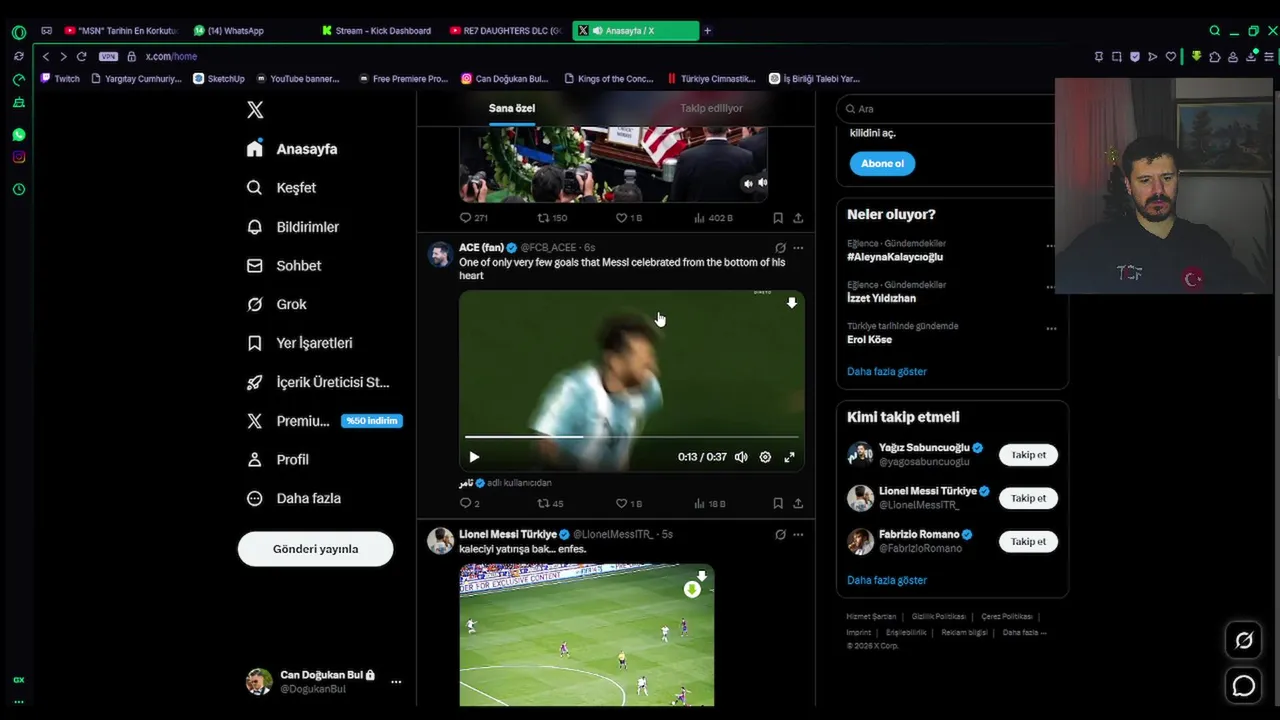The height and width of the screenshot is (720, 1280).
Task: Repost the post with 150 reposts
Action: 552,218
